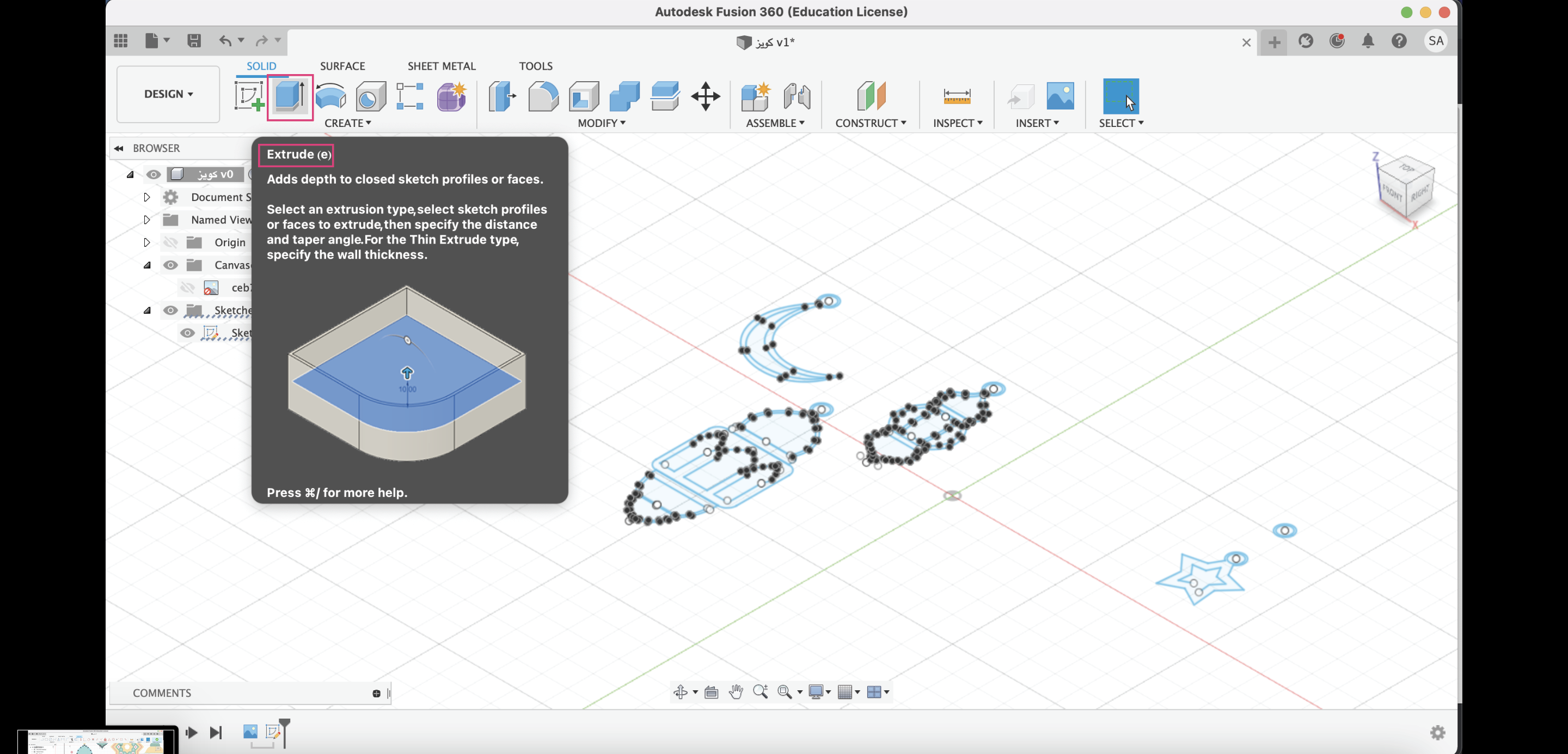Select the Pan hand tool

pyautogui.click(x=736, y=692)
